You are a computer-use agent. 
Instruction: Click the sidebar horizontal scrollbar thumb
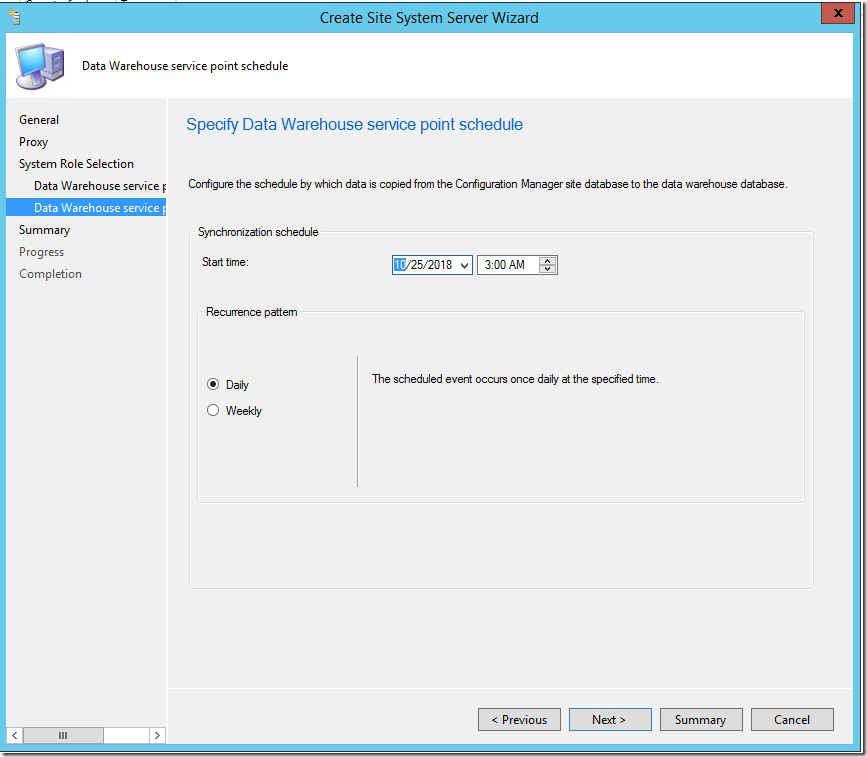click(63, 735)
